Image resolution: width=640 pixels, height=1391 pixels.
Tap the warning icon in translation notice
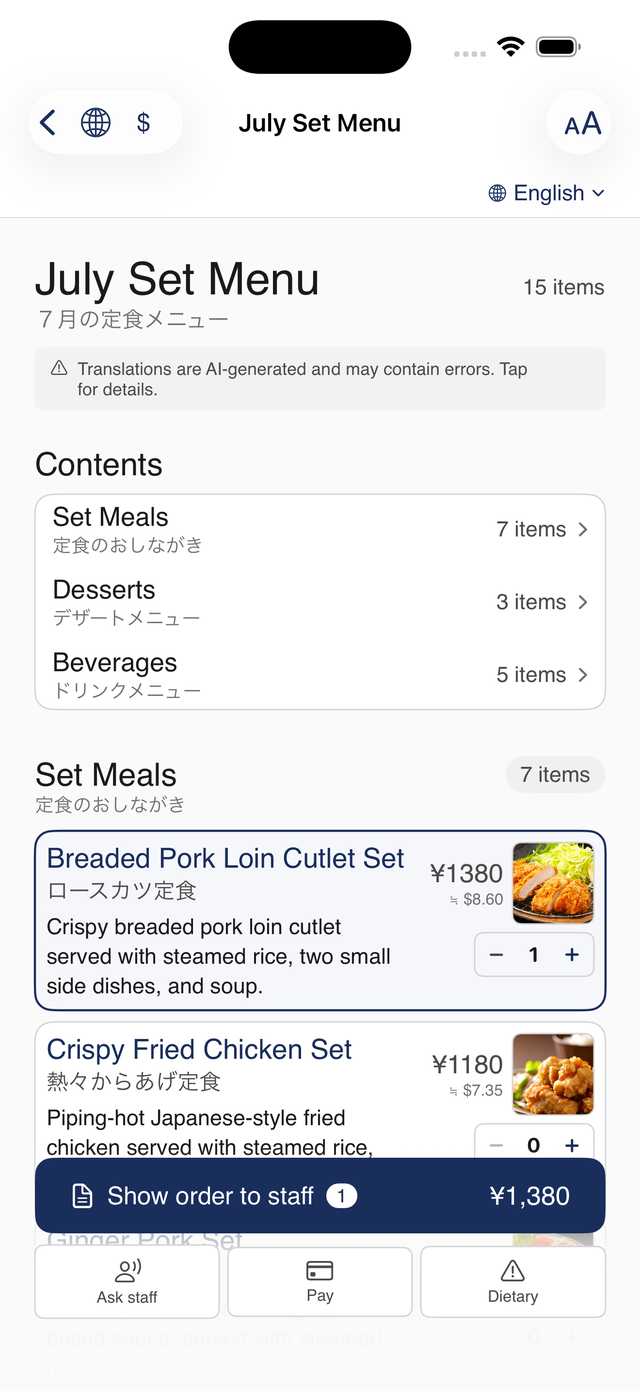click(x=59, y=368)
